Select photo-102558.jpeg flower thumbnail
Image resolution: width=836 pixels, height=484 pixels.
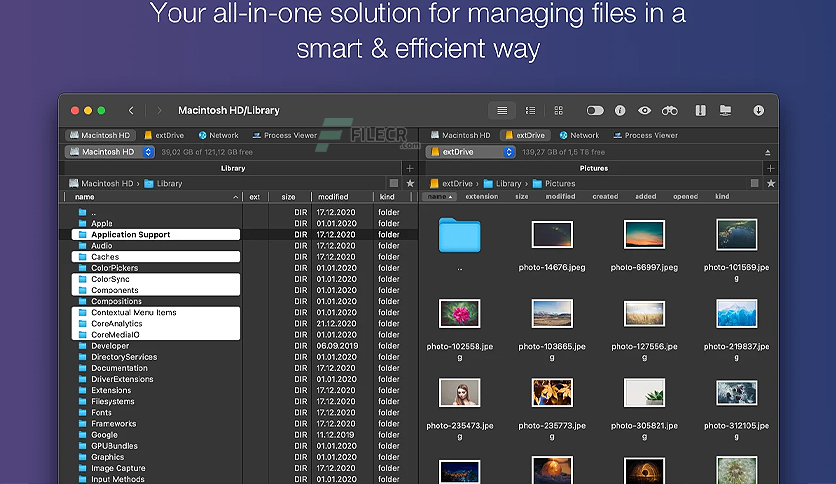point(460,313)
